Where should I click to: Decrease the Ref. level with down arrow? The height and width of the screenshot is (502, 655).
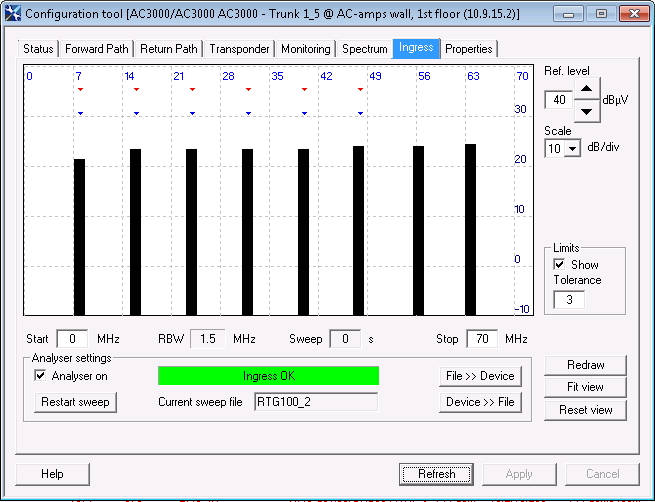pyautogui.click(x=587, y=111)
